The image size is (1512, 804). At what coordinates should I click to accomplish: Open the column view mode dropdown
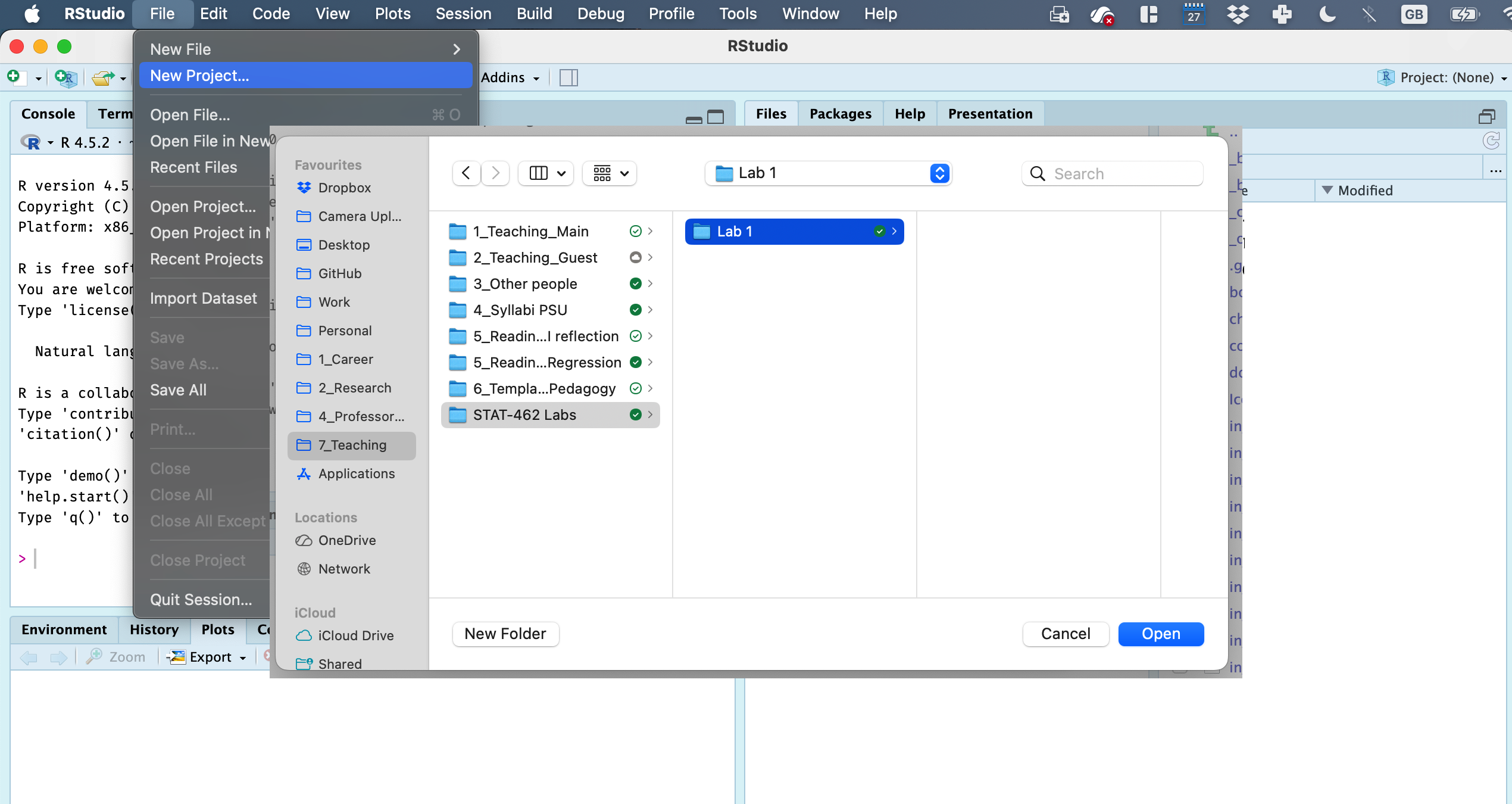tap(546, 173)
